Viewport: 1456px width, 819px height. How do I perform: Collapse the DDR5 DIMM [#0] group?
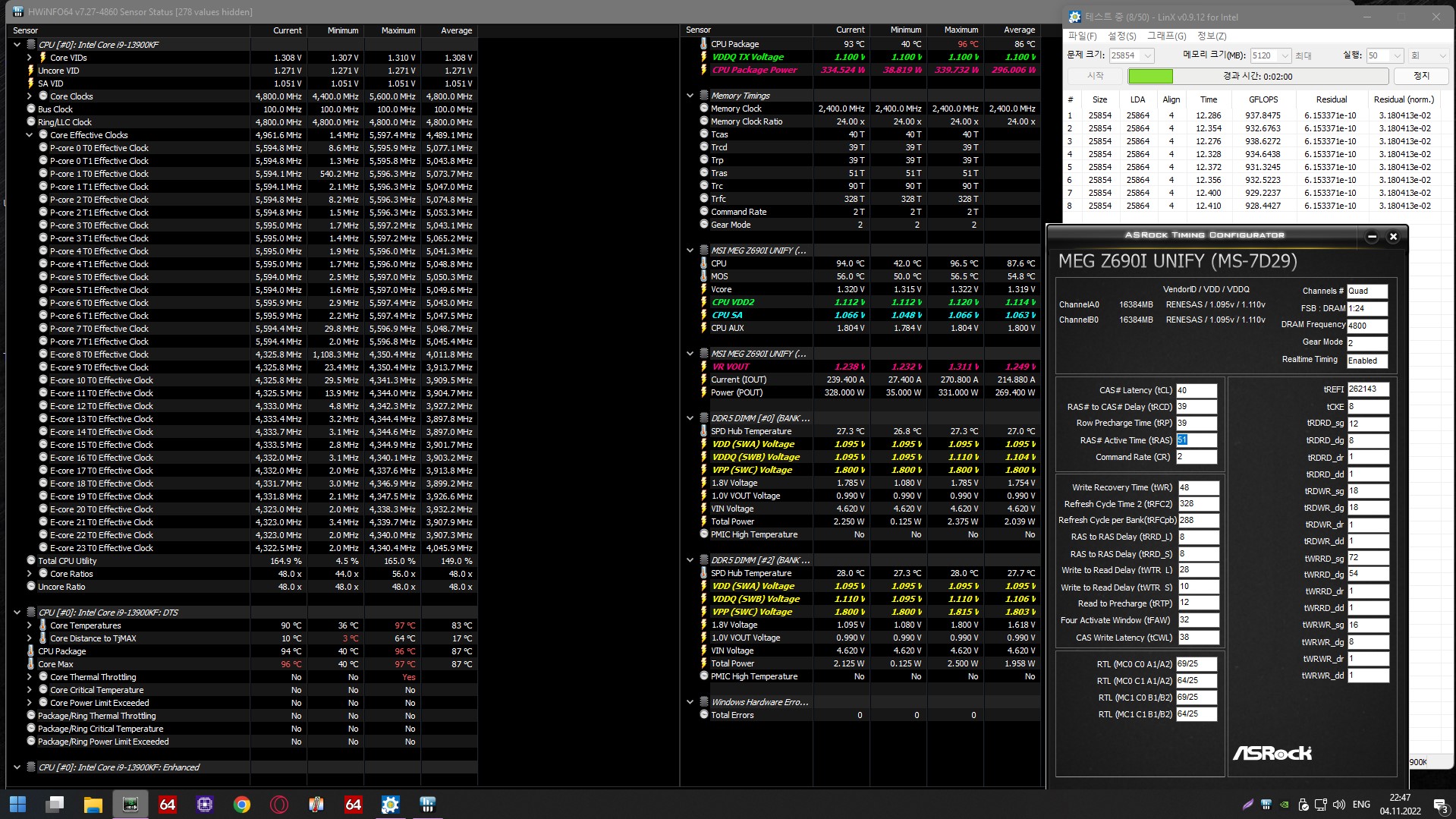point(690,418)
